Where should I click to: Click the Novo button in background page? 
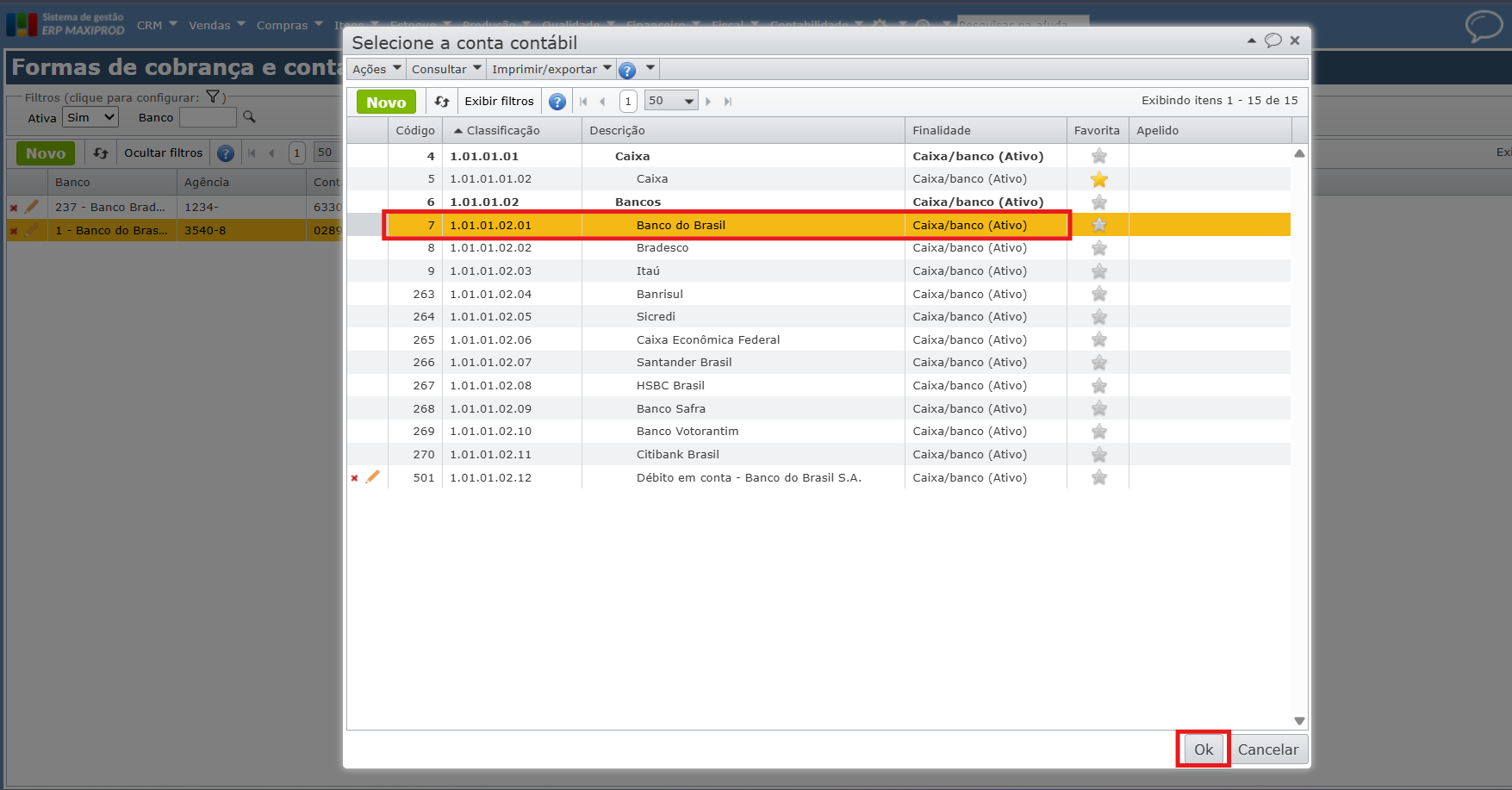coord(46,153)
